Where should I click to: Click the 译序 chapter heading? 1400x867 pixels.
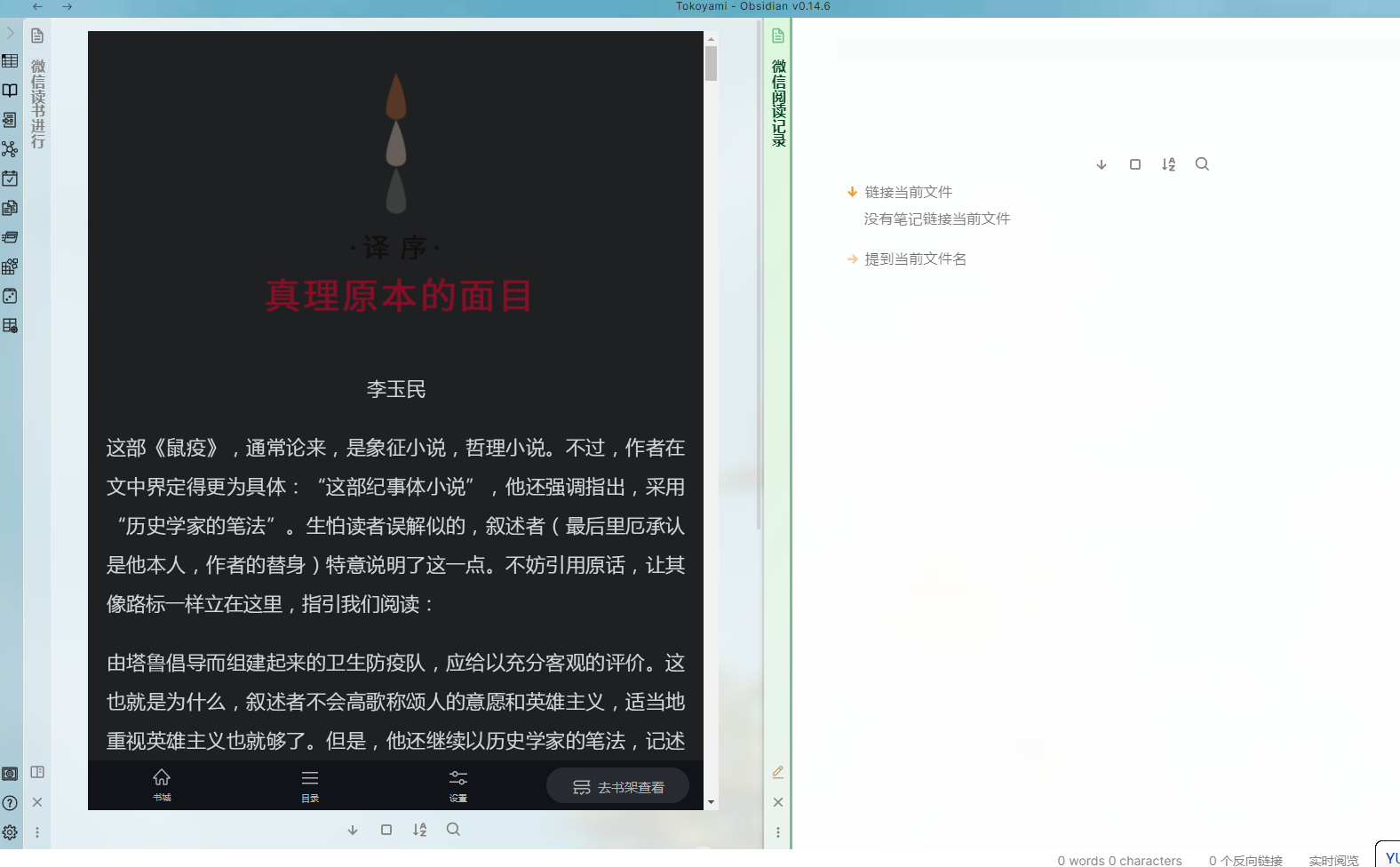pyautogui.click(x=395, y=248)
